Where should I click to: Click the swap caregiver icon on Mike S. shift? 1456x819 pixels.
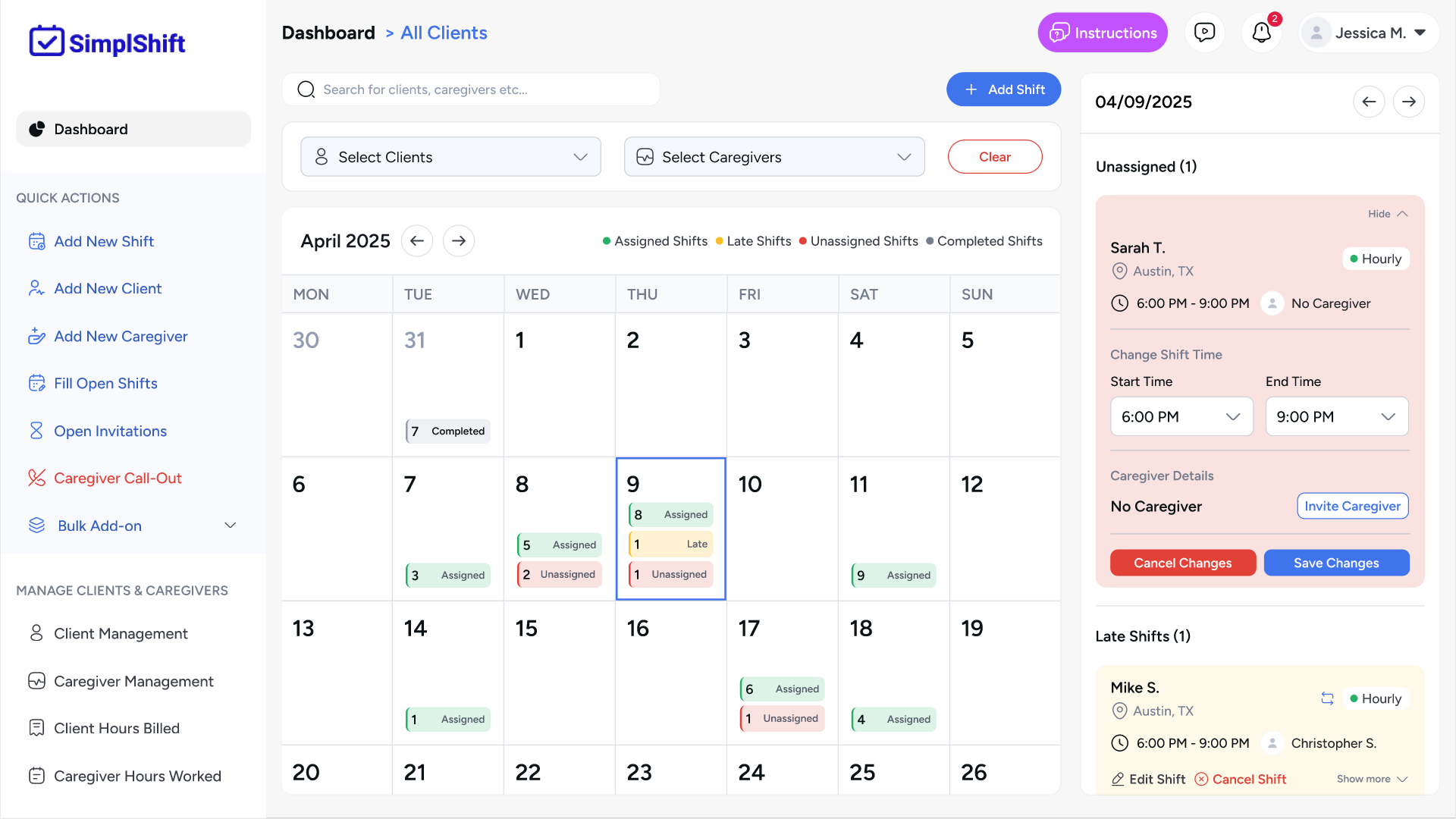tap(1327, 698)
